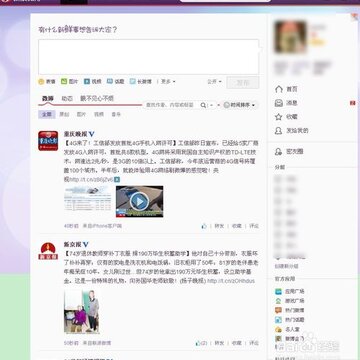Click the long Weibo (长微博) icon
The height and width of the screenshot is (360, 360).
point(133,81)
